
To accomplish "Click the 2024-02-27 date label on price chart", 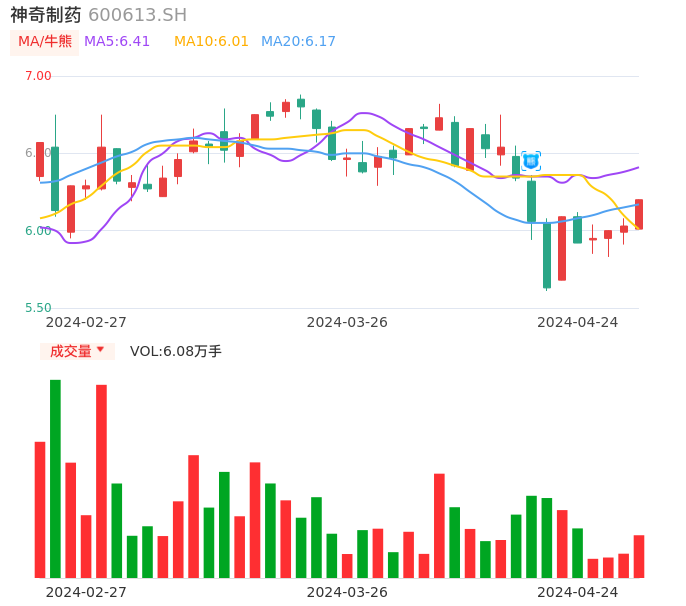I will coord(86,322).
